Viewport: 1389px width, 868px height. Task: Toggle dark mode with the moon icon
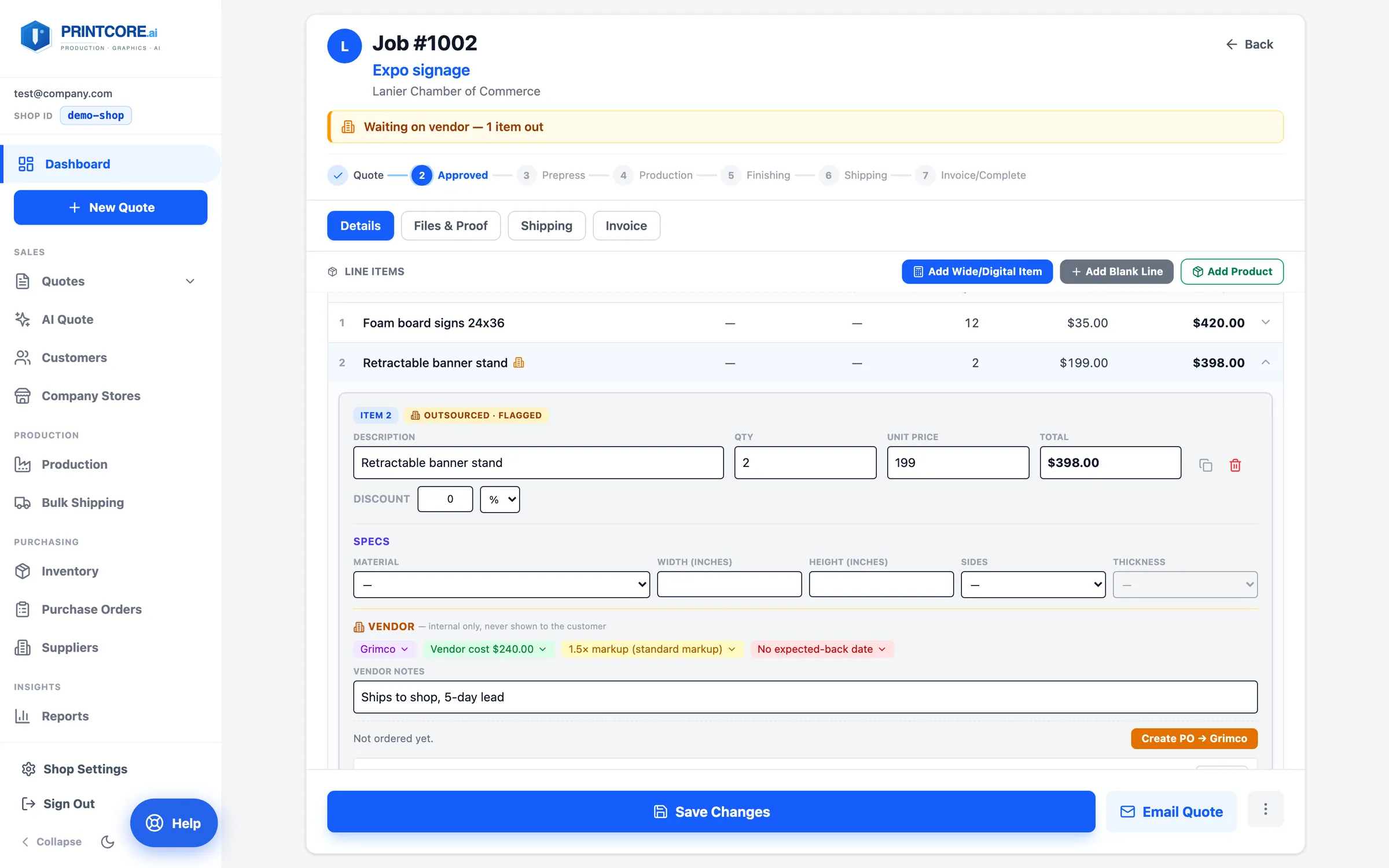click(x=108, y=841)
